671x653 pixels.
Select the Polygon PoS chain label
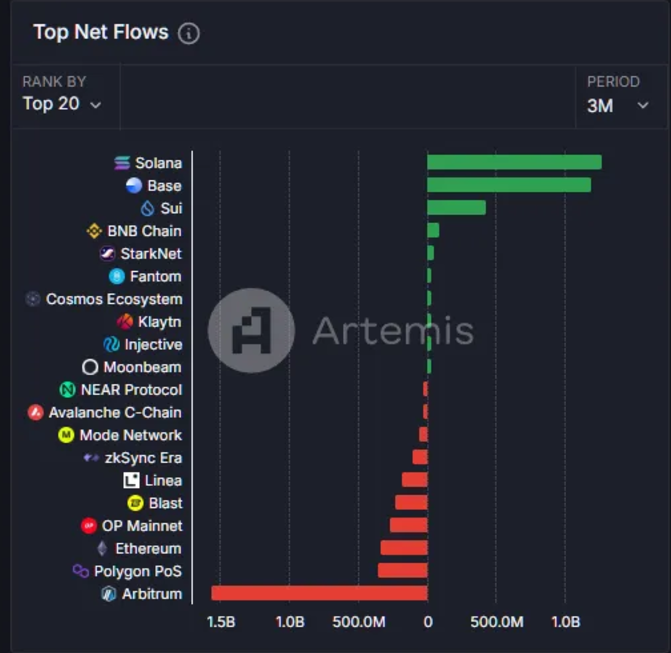[x=137, y=571]
